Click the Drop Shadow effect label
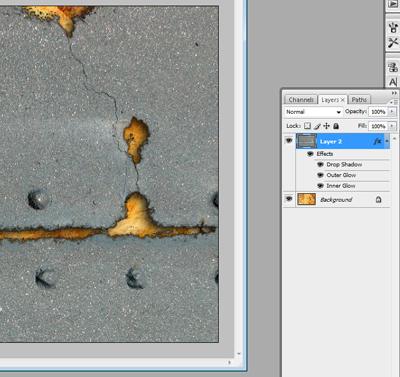 (x=344, y=164)
